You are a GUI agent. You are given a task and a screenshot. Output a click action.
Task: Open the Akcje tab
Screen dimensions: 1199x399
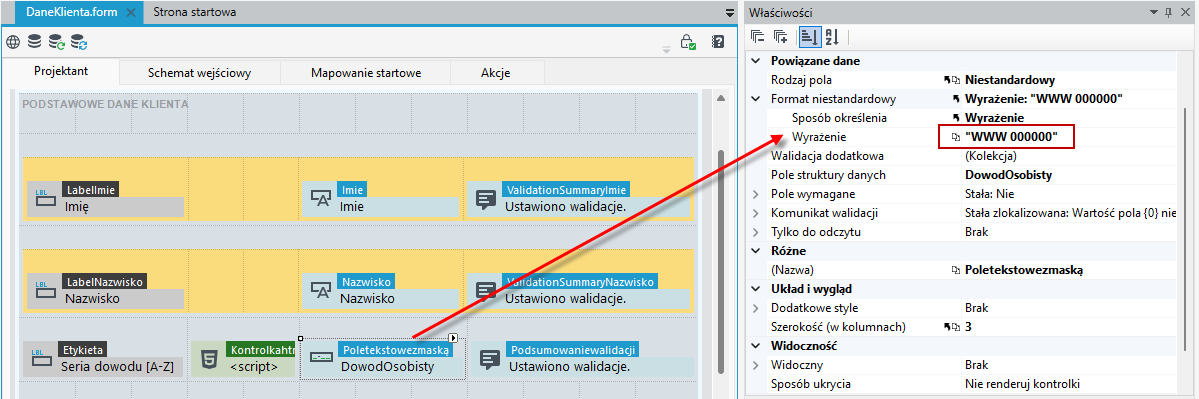496,73
